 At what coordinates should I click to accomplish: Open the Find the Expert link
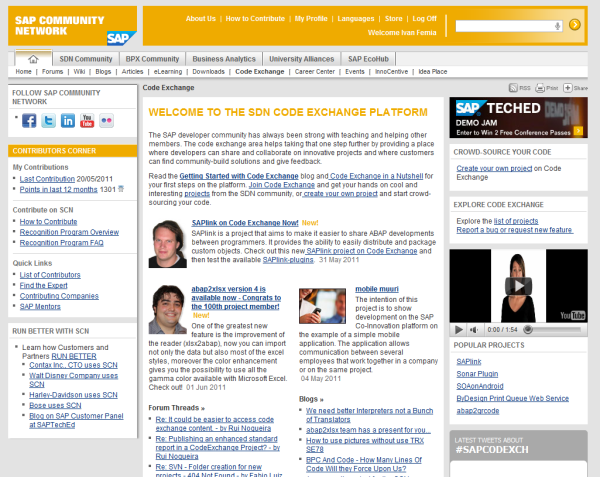tap(44, 285)
